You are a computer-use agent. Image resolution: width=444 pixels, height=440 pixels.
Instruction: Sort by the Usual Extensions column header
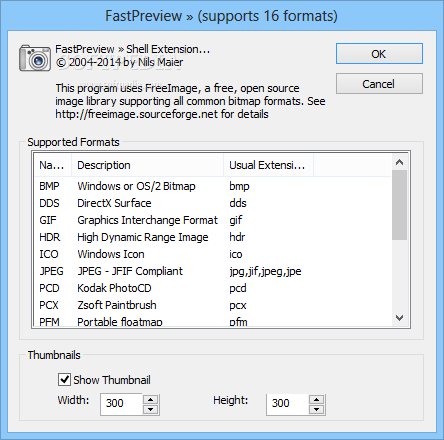tap(268, 165)
